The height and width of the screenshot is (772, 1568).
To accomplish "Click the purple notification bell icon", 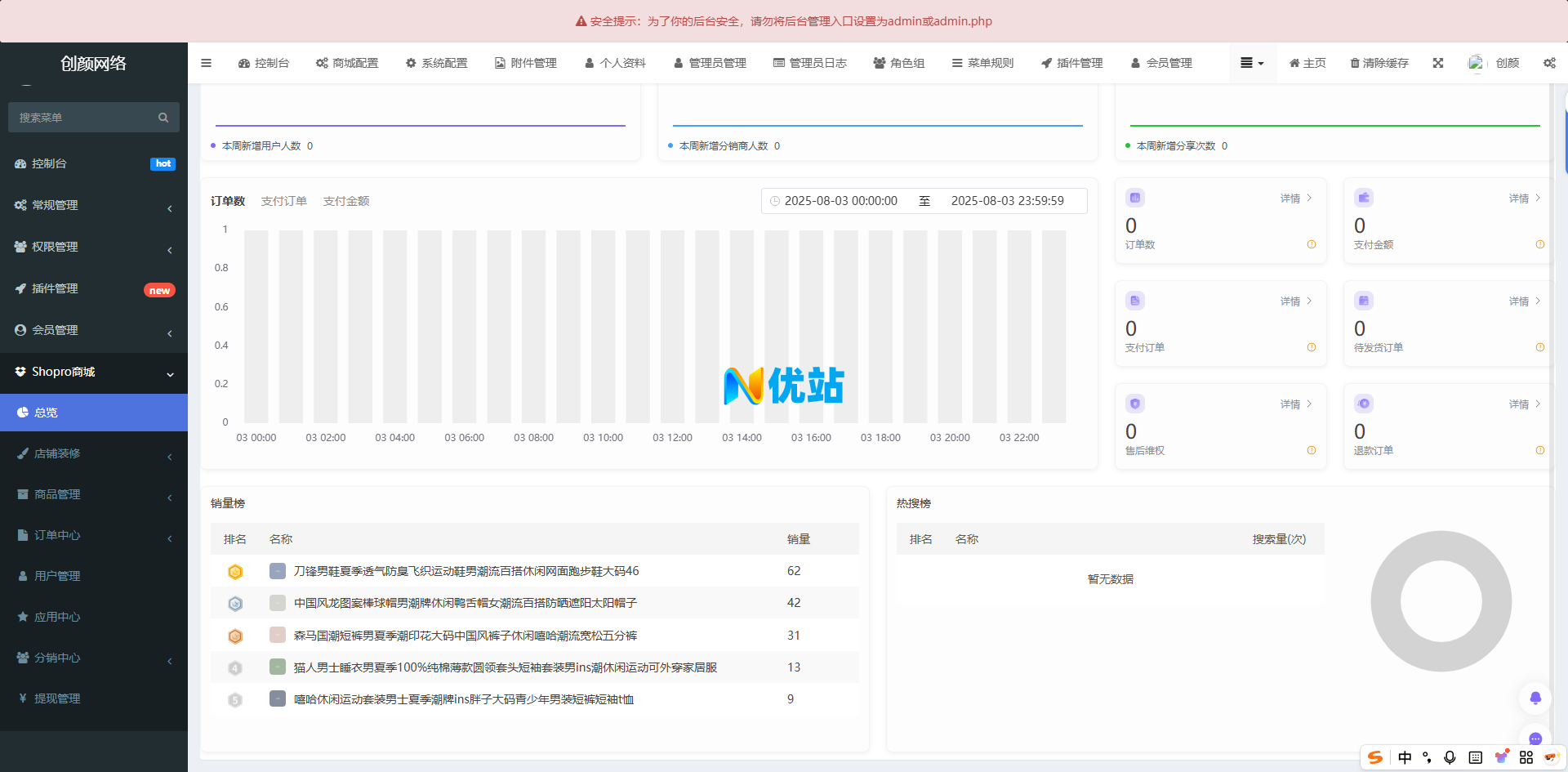I will point(1535,698).
